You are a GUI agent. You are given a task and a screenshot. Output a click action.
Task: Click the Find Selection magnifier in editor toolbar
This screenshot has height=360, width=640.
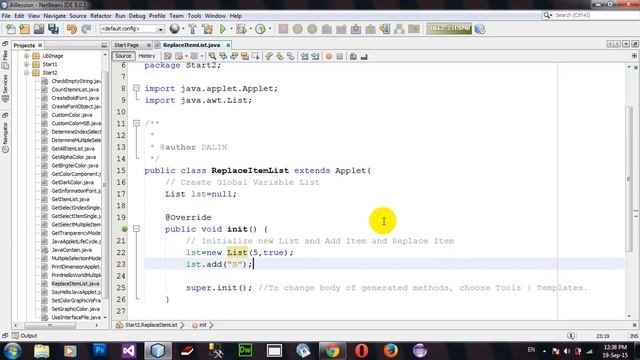click(x=212, y=56)
